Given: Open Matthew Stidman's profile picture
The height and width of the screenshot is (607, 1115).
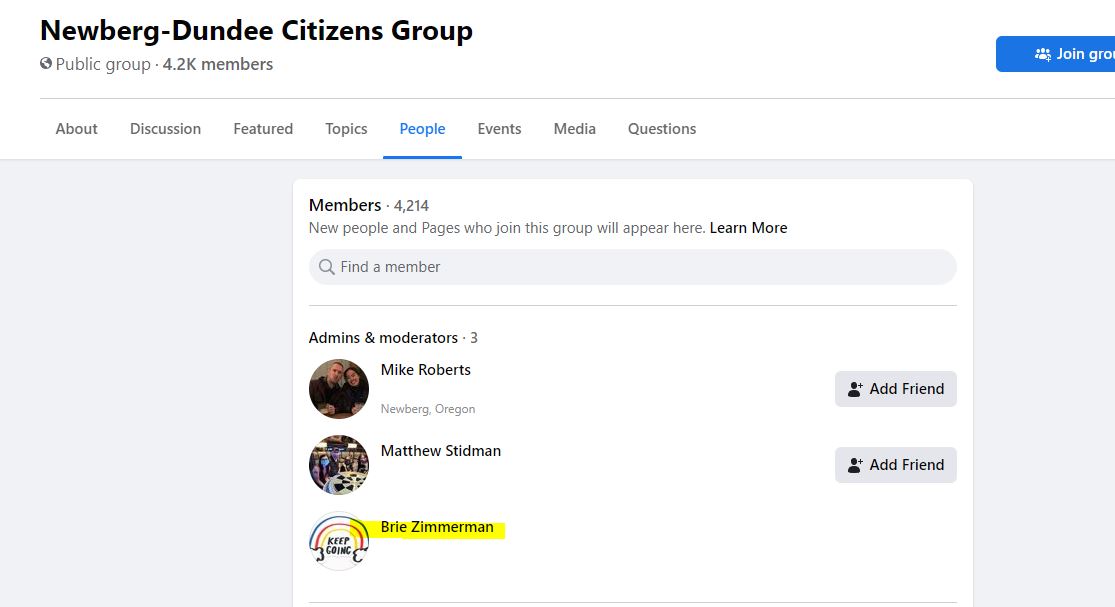Looking at the screenshot, I should point(339,465).
